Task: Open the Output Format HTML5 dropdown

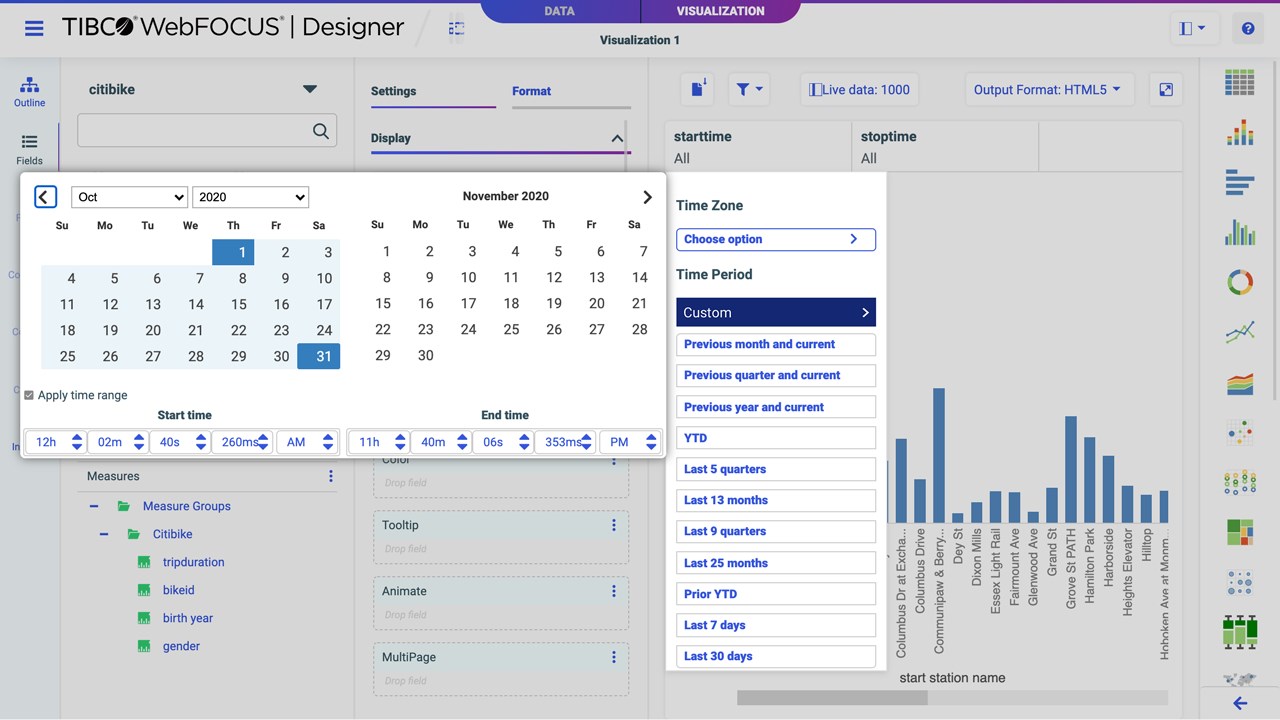Action: [1047, 89]
